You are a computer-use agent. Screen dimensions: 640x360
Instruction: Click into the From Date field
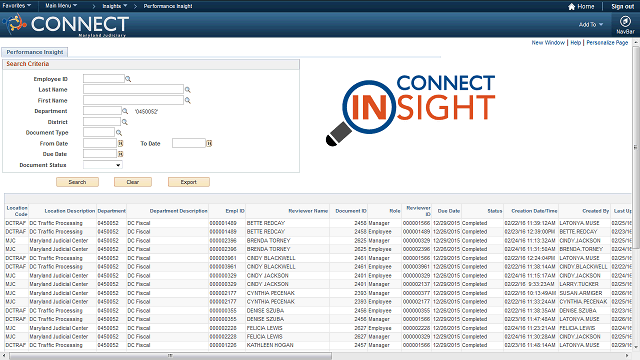[100, 143]
